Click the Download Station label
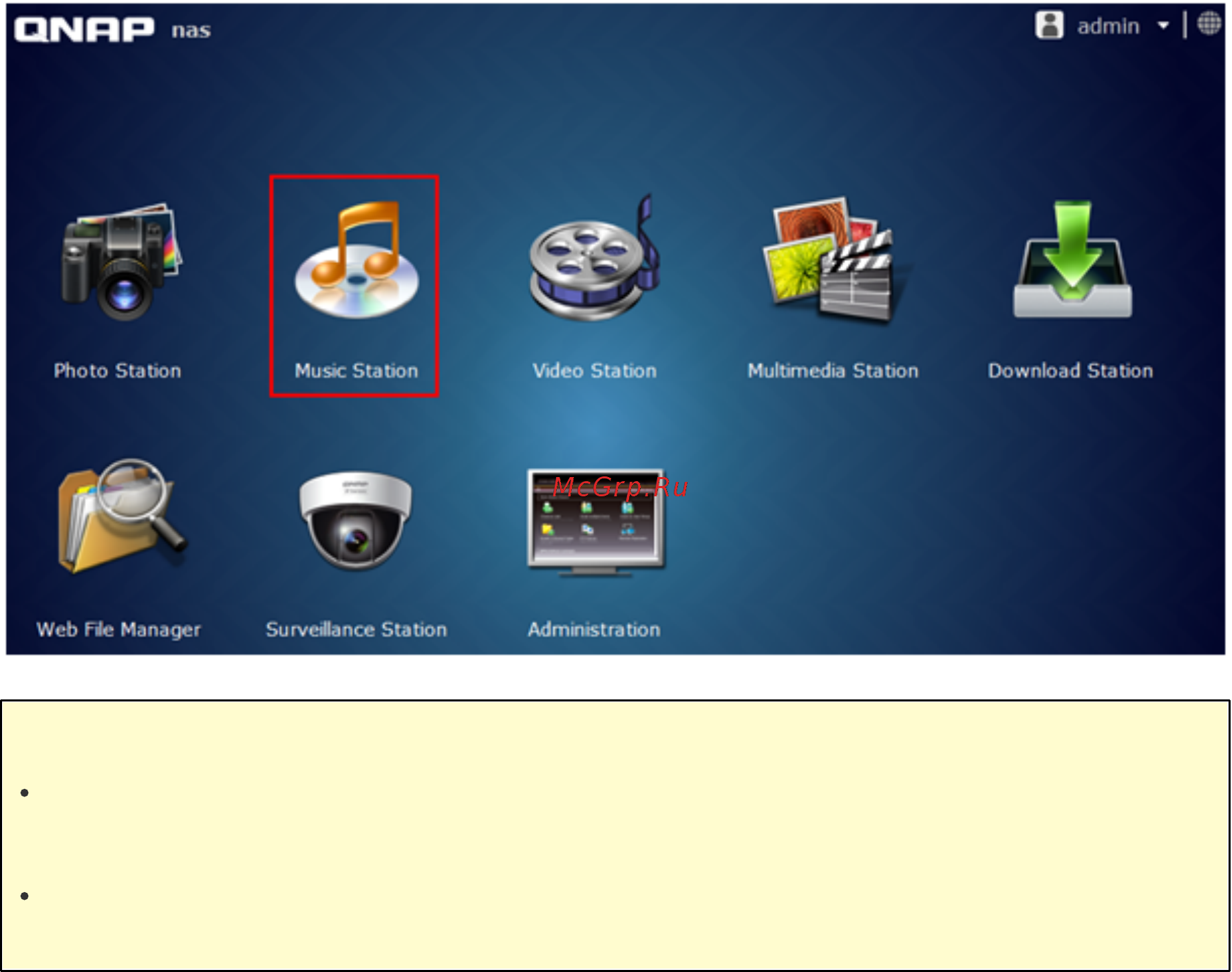 coord(1070,371)
